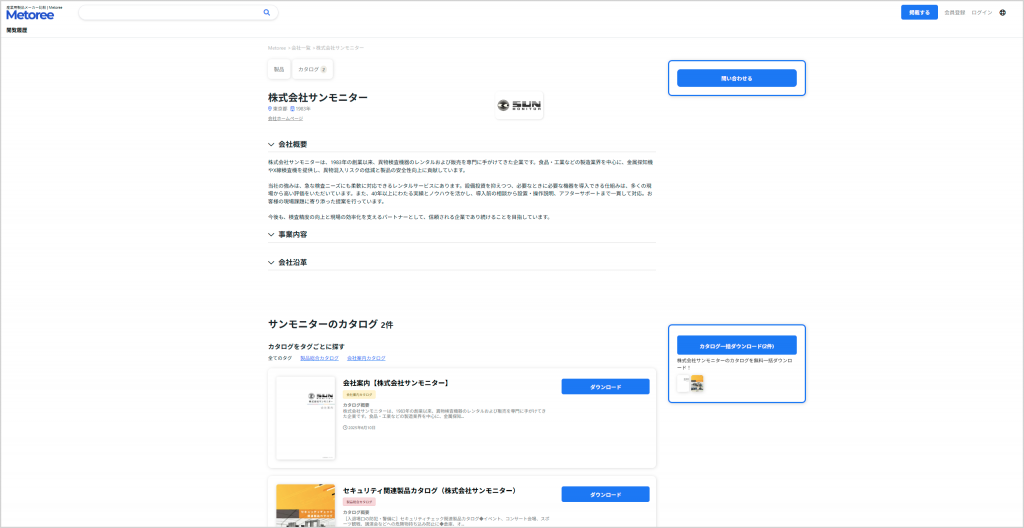Click カタログ一括ダウンロード(2件) button
Screen dimensions: 1024x528
(737, 345)
